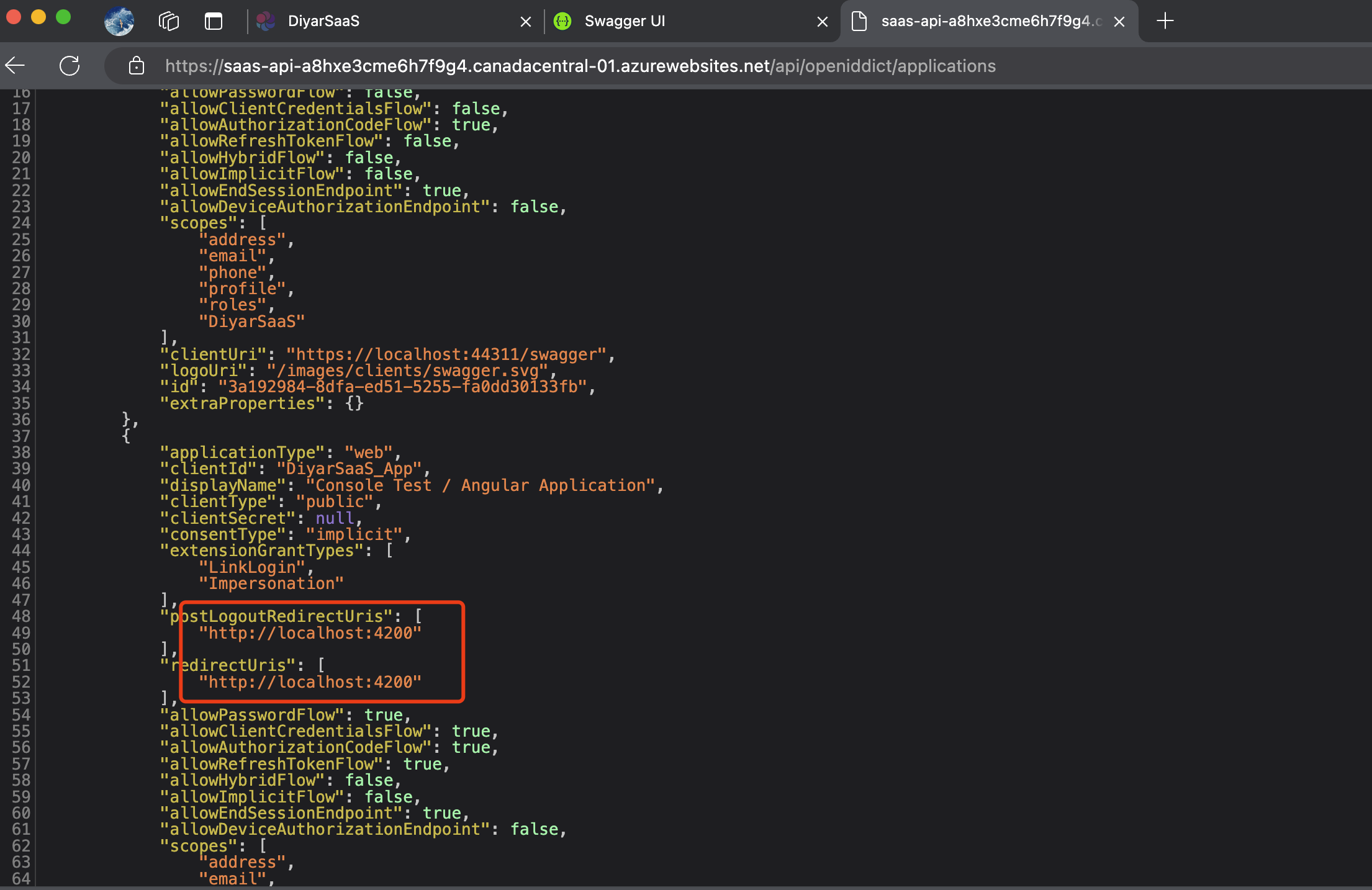Close the Swagger UI tab
1372x890 pixels.
[x=823, y=22]
